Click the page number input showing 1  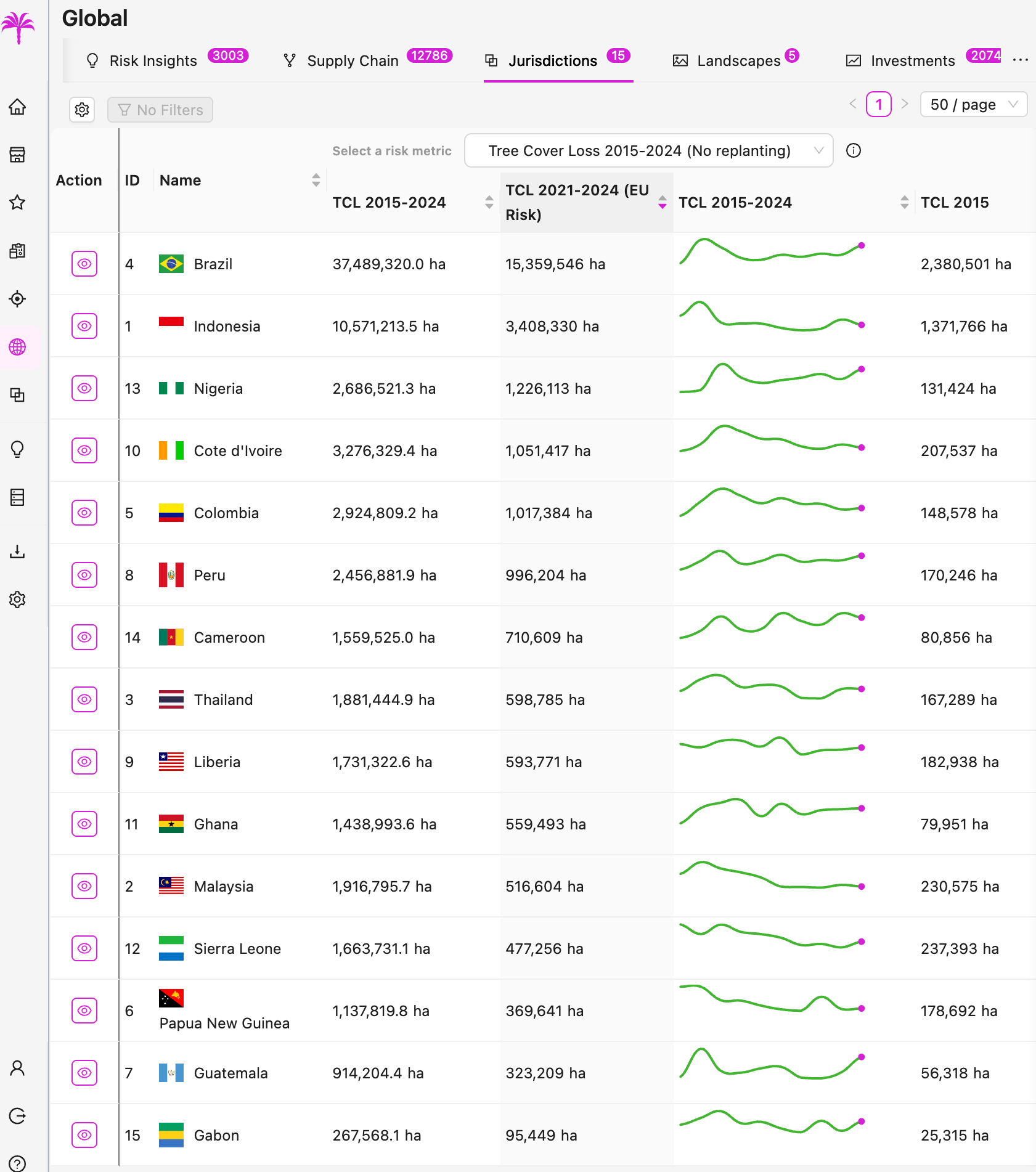click(879, 104)
